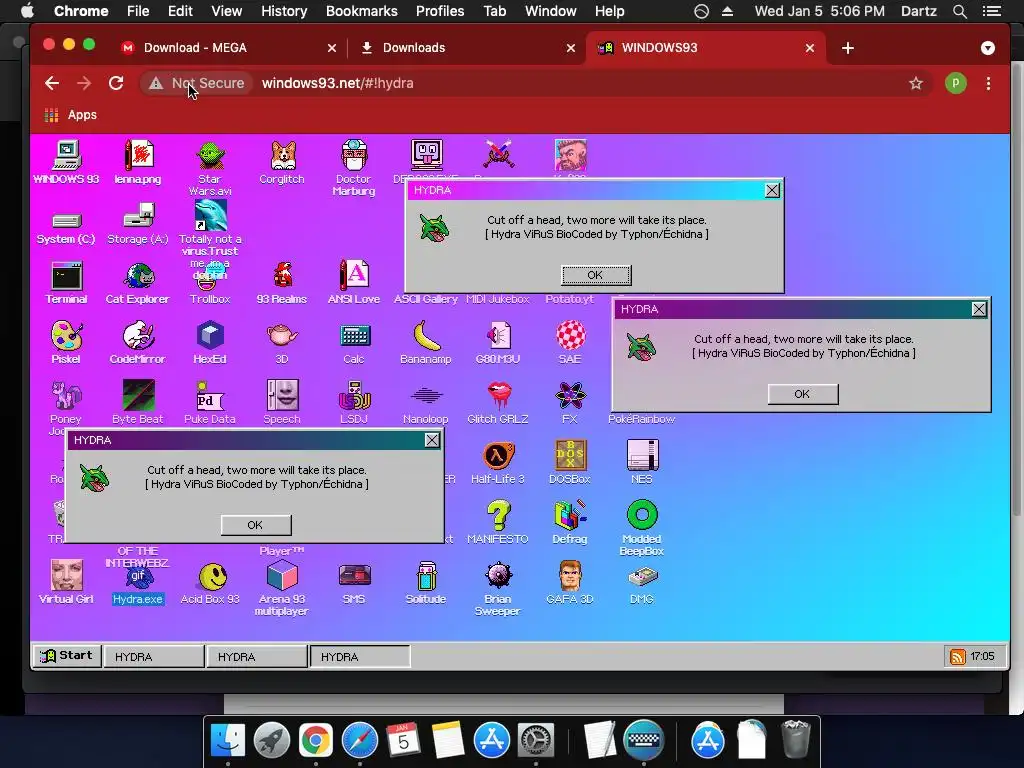
Task: Select the first HYDRA taskbar button
Action: [153, 656]
